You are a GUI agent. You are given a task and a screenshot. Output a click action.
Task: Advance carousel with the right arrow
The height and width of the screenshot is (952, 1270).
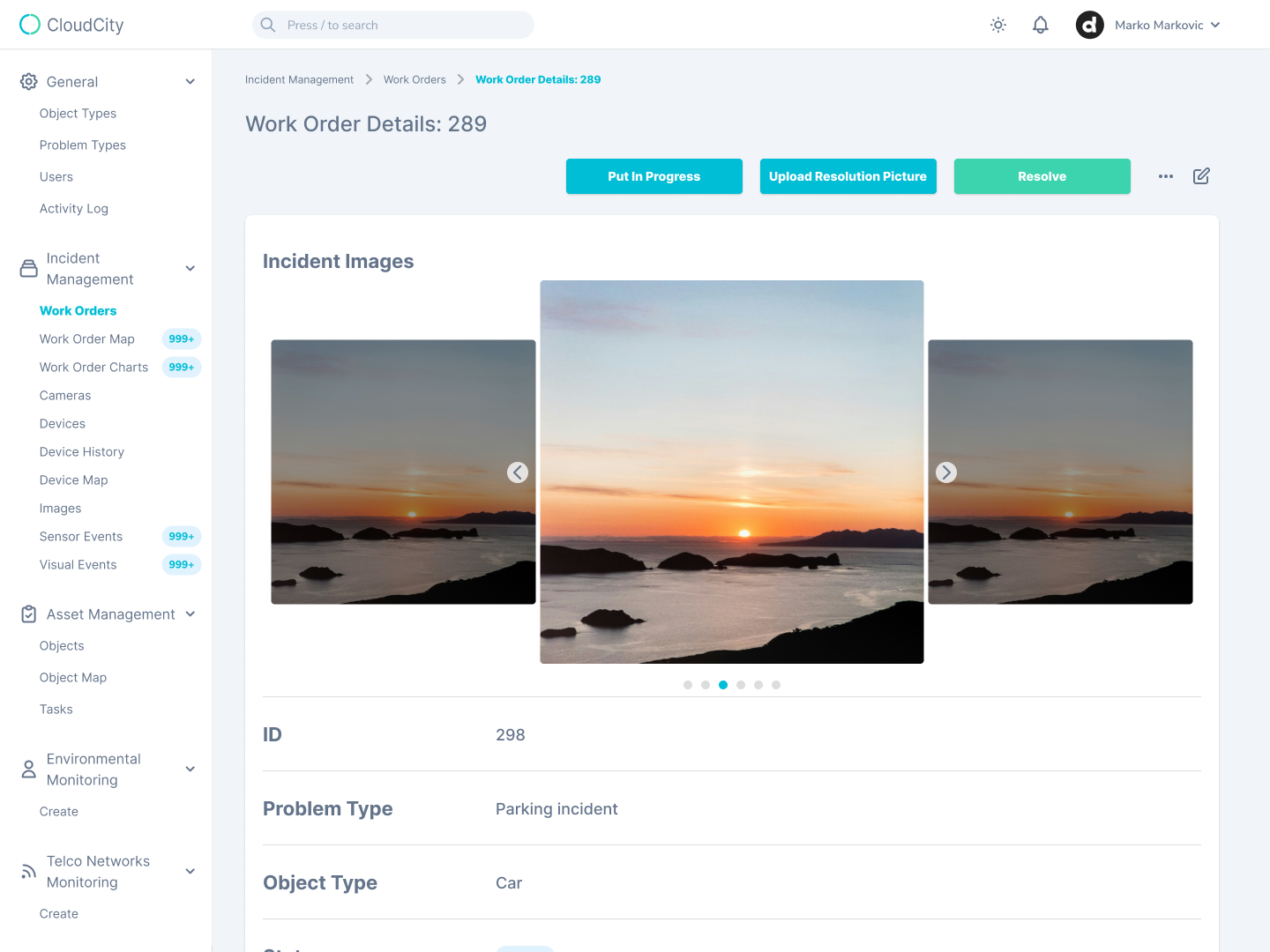point(945,472)
